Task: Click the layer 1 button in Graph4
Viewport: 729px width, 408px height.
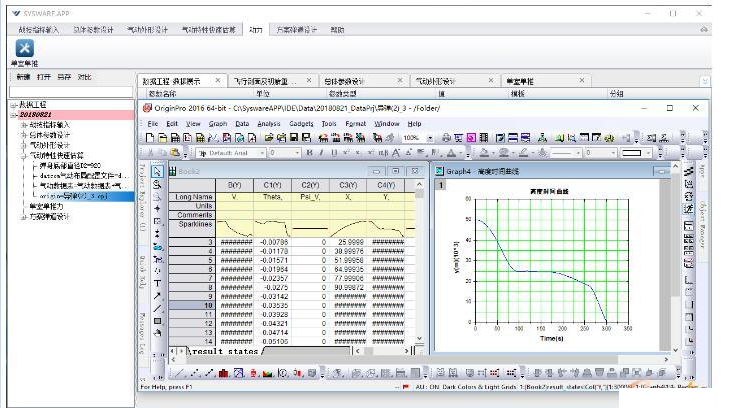Action: point(441,185)
